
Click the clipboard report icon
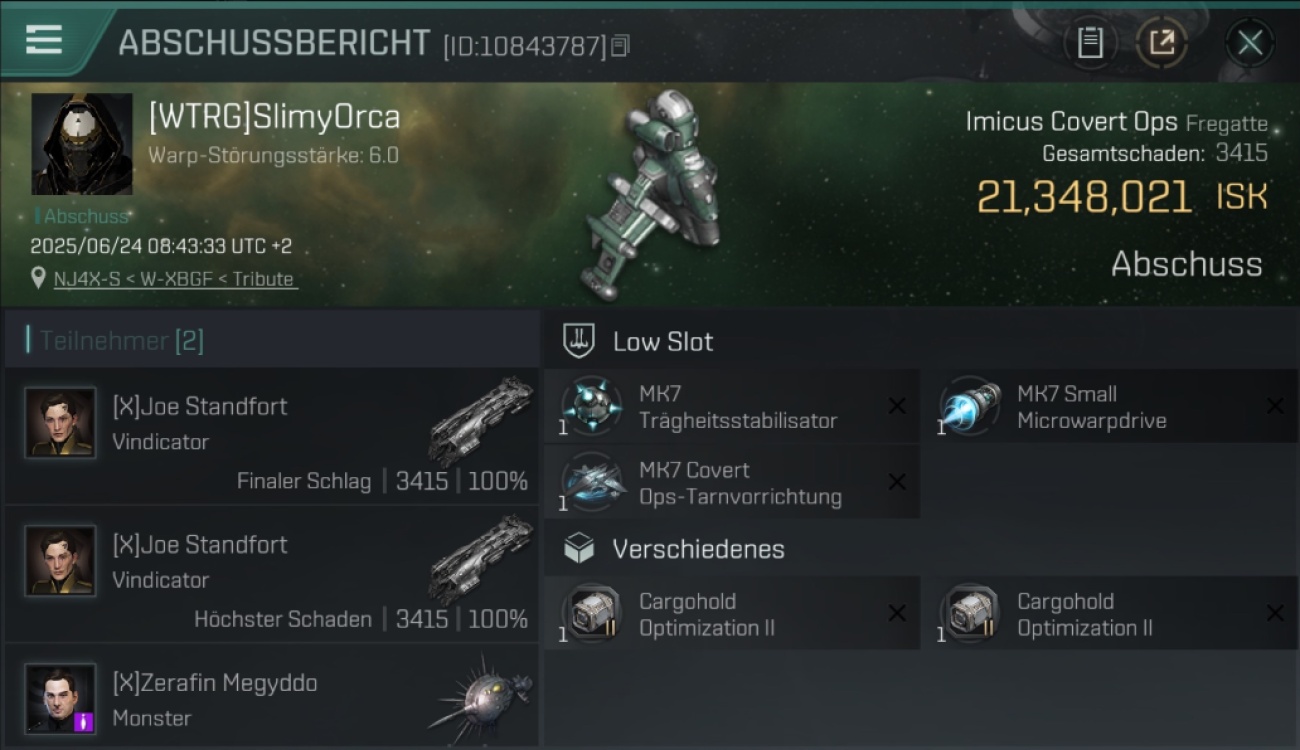point(1090,43)
